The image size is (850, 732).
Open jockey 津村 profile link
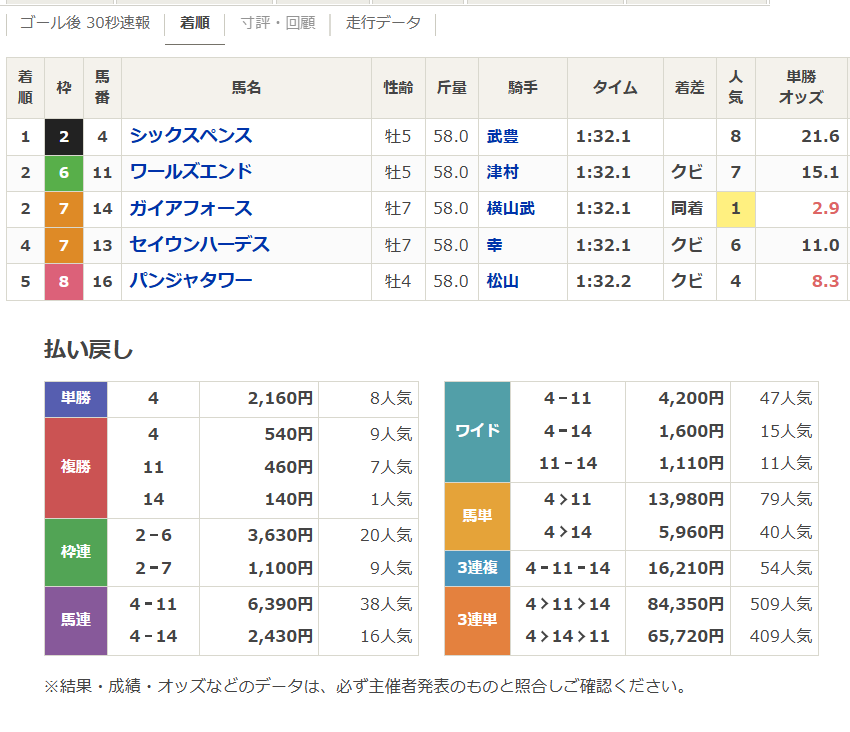503,172
